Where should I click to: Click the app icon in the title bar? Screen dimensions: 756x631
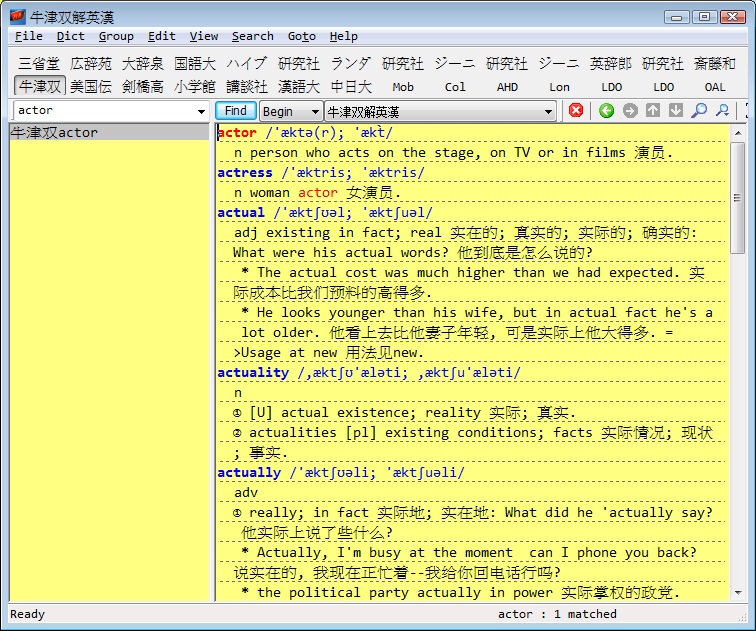click(18, 17)
